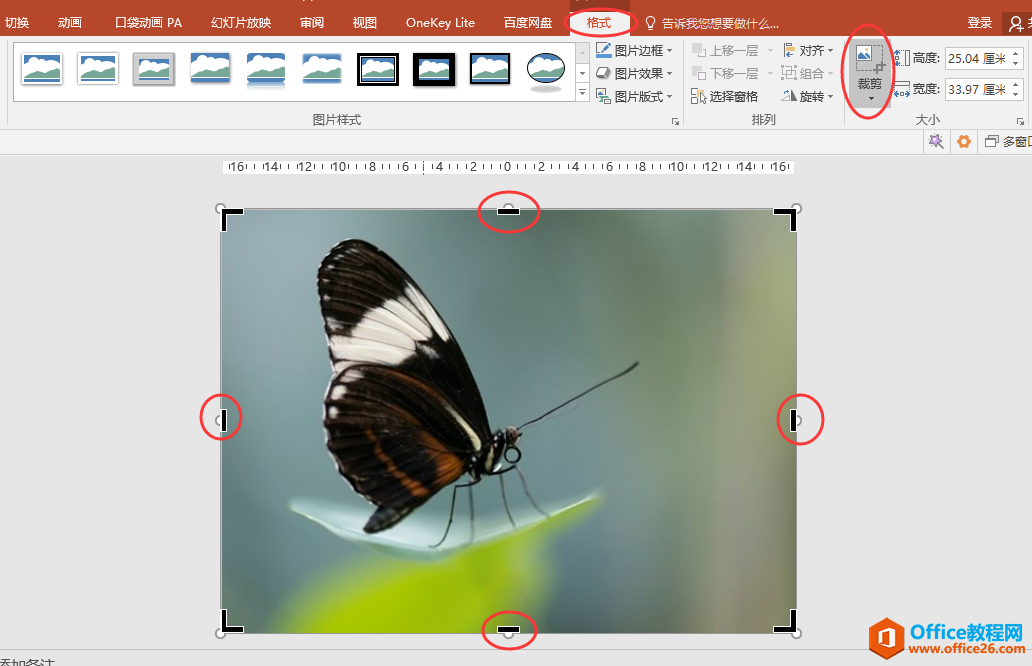
Task: Click the top middle crop handle
Action: 508,210
